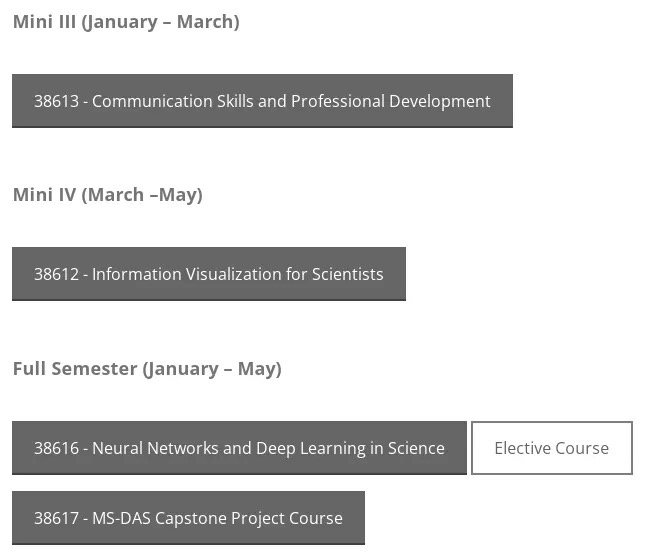Open 38616 Neural Networks and Deep Learning

point(239,448)
